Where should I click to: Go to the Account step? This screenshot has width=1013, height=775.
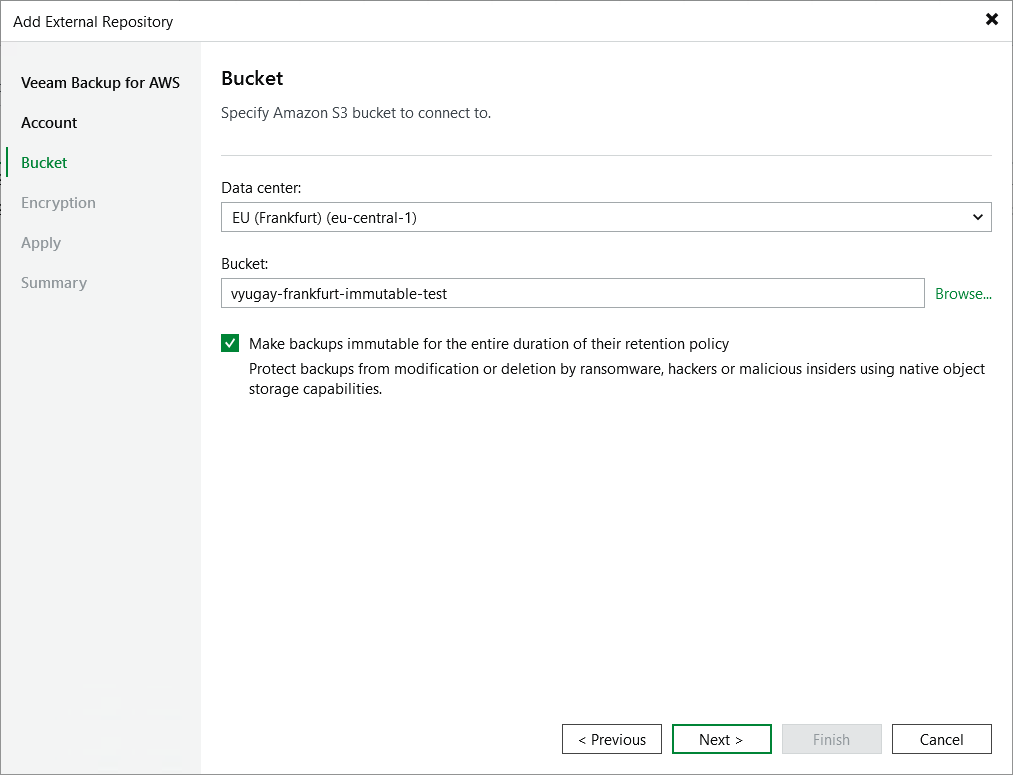49,122
